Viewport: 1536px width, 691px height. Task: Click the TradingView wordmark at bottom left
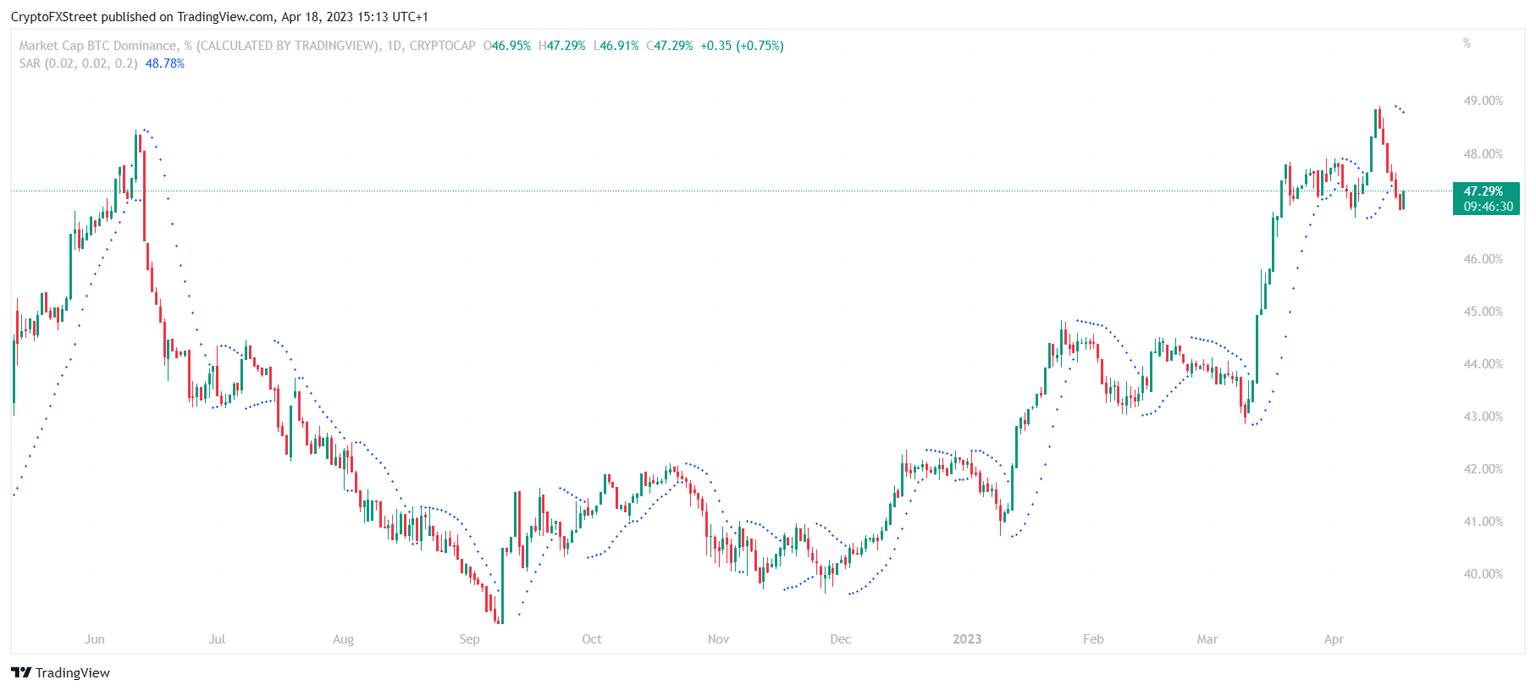coord(72,673)
